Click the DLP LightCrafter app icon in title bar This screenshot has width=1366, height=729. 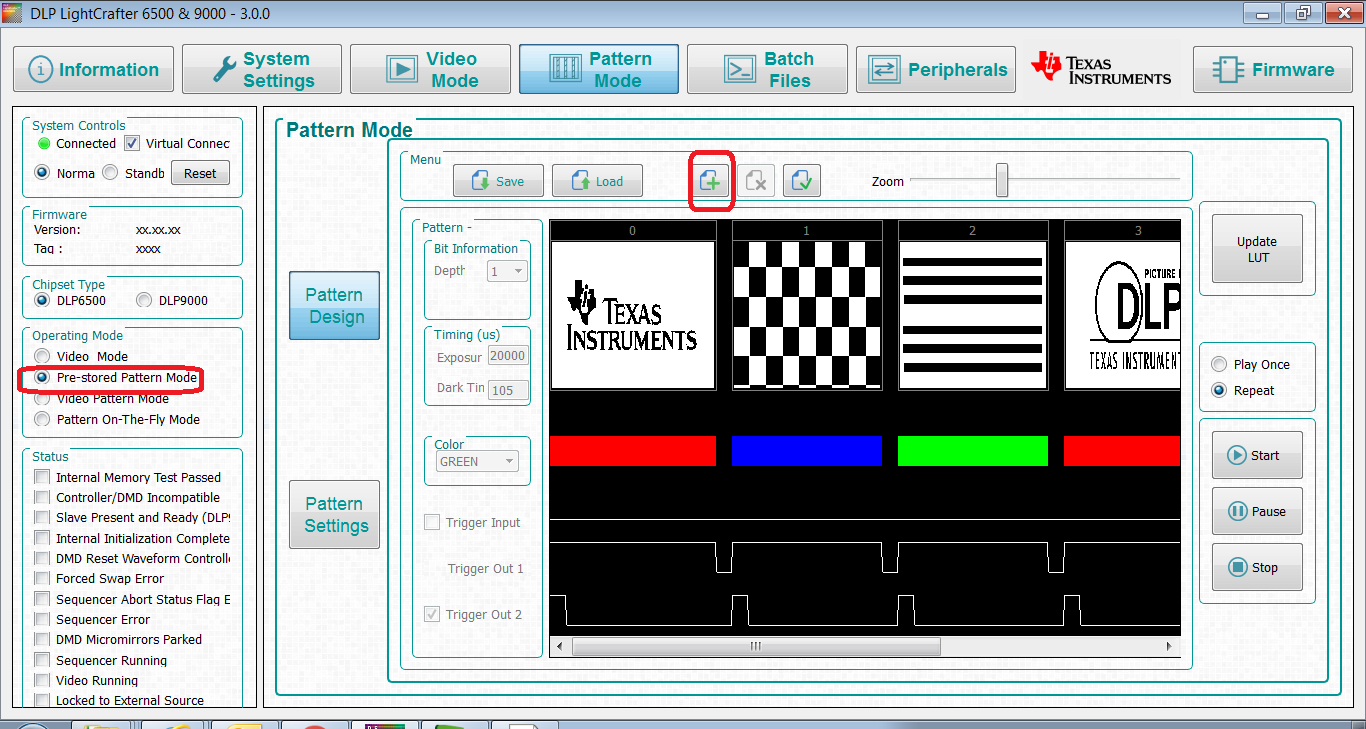[x=12, y=13]
